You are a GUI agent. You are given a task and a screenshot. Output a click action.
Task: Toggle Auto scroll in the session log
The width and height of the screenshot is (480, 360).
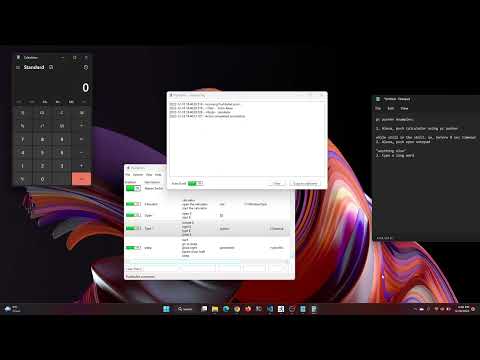pos(195,183)
